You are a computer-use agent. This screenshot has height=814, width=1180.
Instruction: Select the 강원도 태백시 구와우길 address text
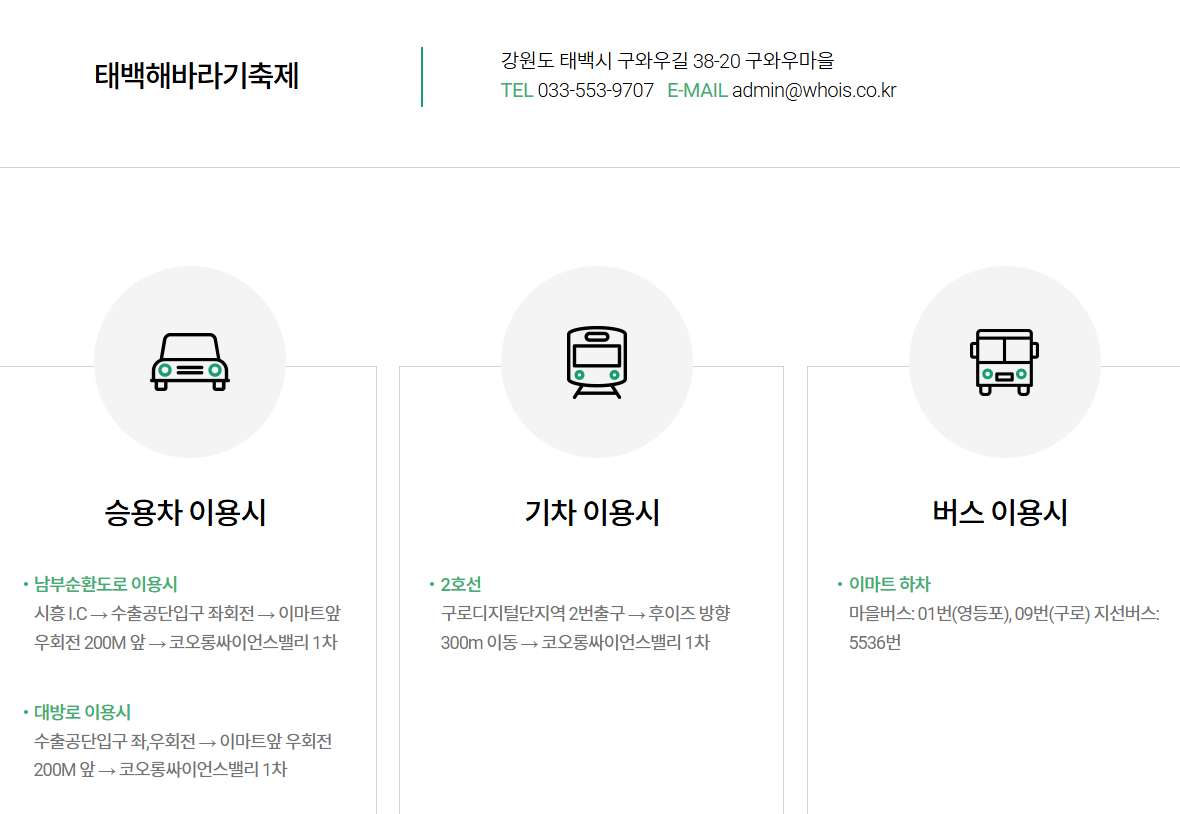pyautogui.click(x=668, y=60)
